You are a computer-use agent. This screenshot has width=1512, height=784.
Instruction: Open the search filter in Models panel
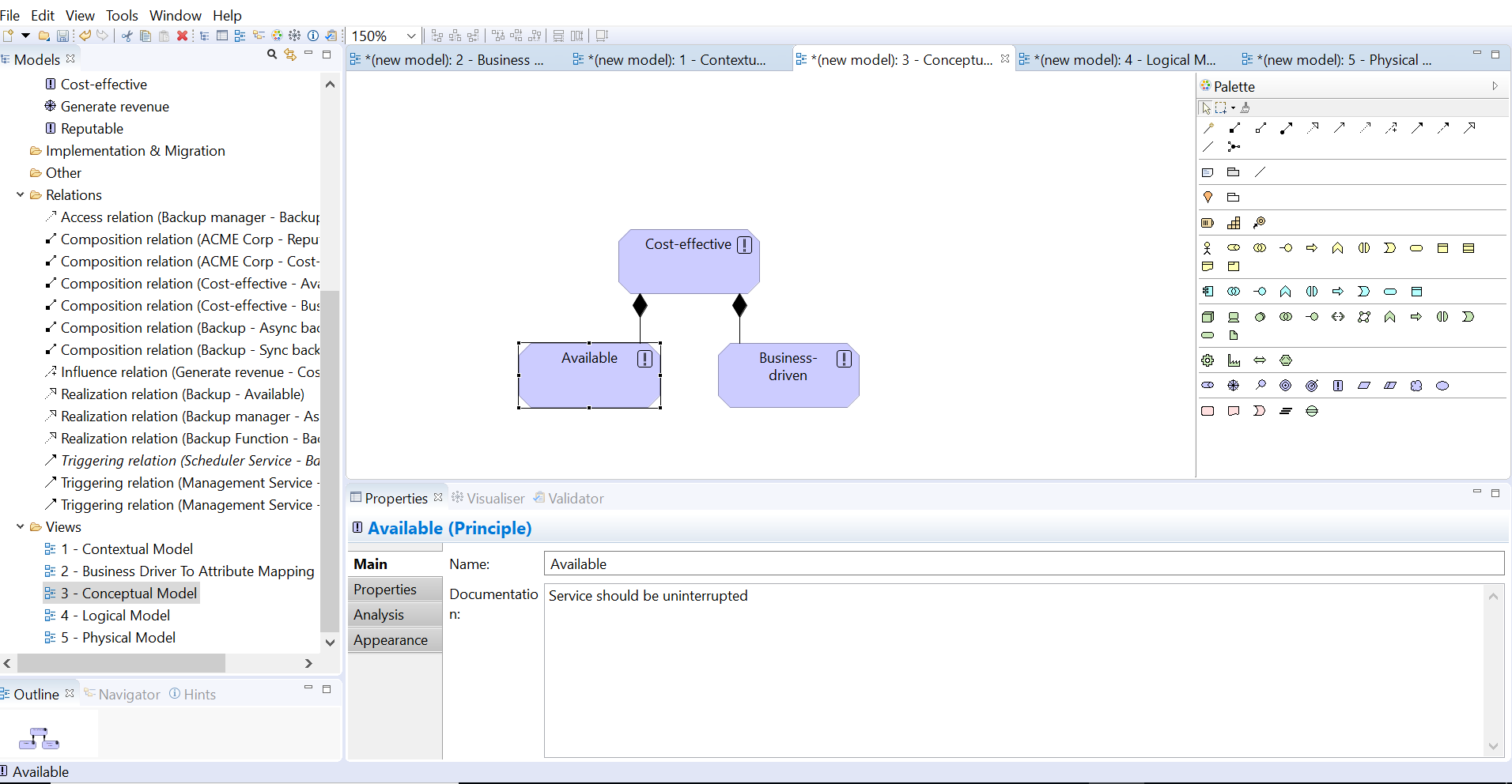click(x=272, y=55)
